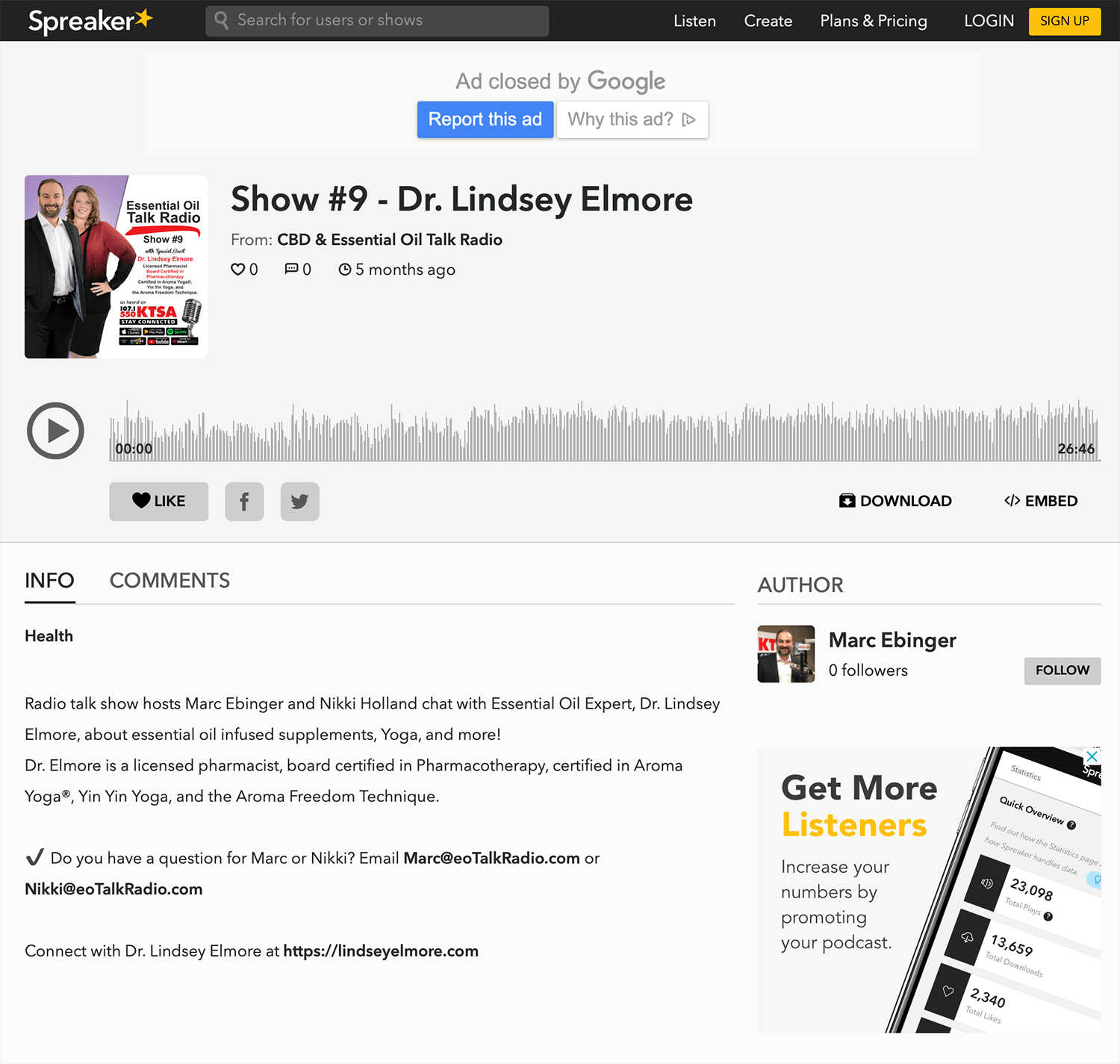Viewport: 1120px width, 1064px height.
Task: Click the 26:46 duration label
Action: pos(1075,449)
